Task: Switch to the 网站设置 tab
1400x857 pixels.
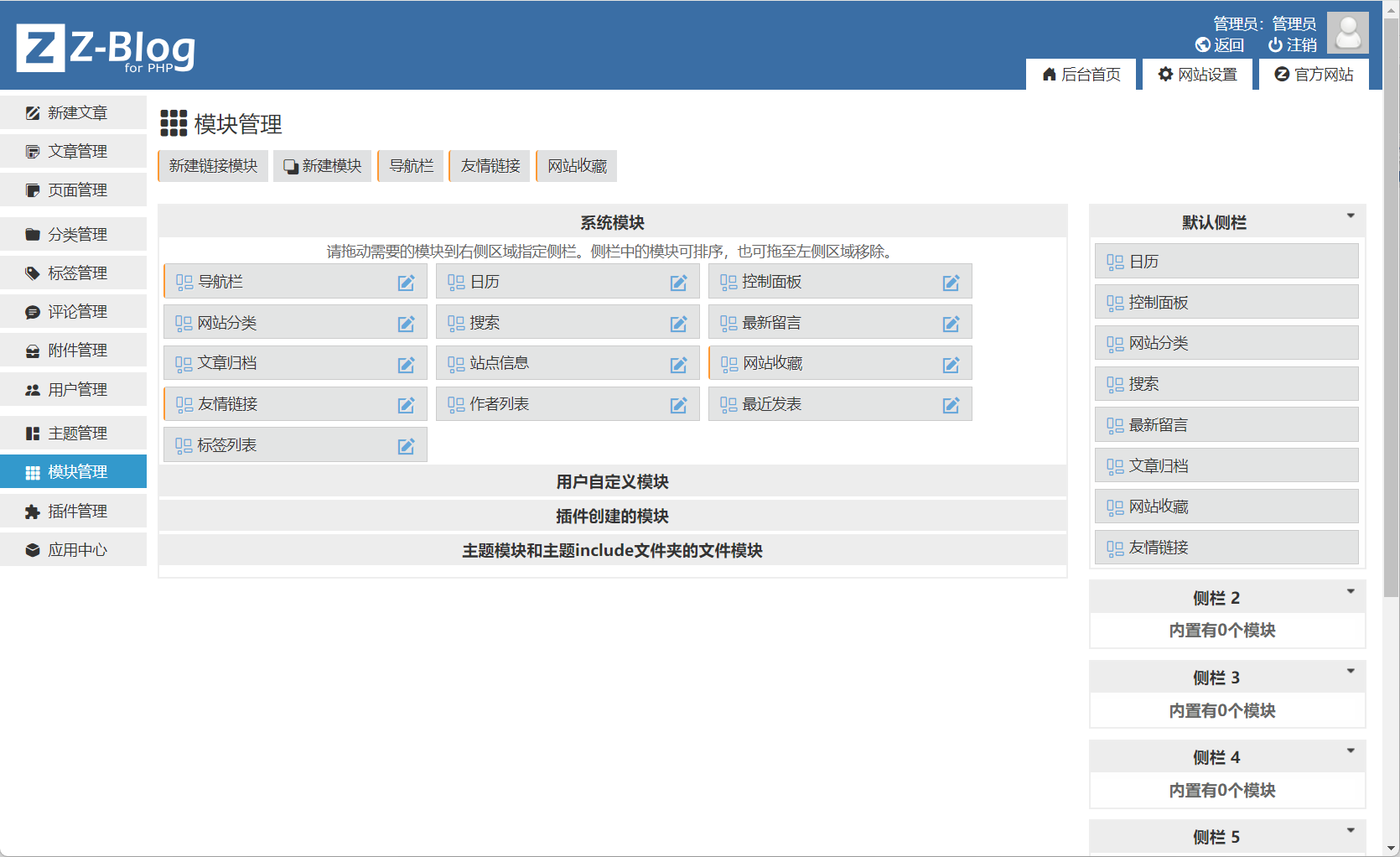Action: pyautogui.click(x=1197, y=75)
